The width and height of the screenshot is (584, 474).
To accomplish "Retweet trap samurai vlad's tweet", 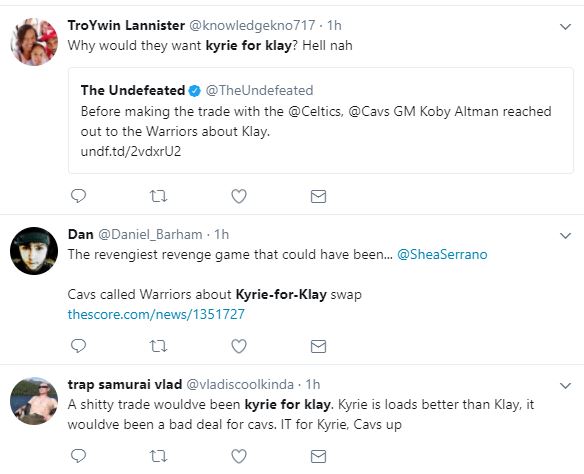I will coord(158,456).
